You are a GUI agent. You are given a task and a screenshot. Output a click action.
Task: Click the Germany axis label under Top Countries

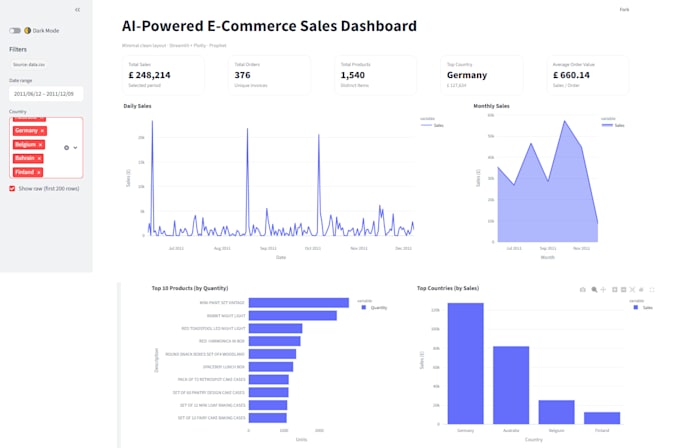coord(465,431)
